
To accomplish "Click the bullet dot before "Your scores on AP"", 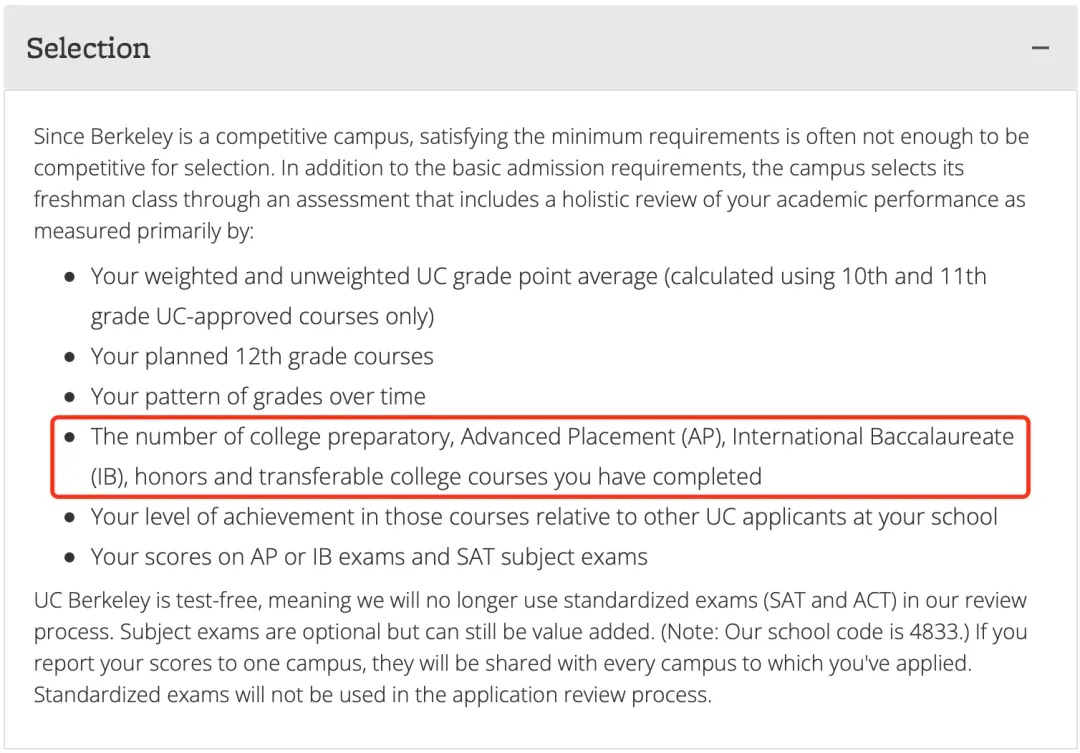I will [x=69, y=557].
